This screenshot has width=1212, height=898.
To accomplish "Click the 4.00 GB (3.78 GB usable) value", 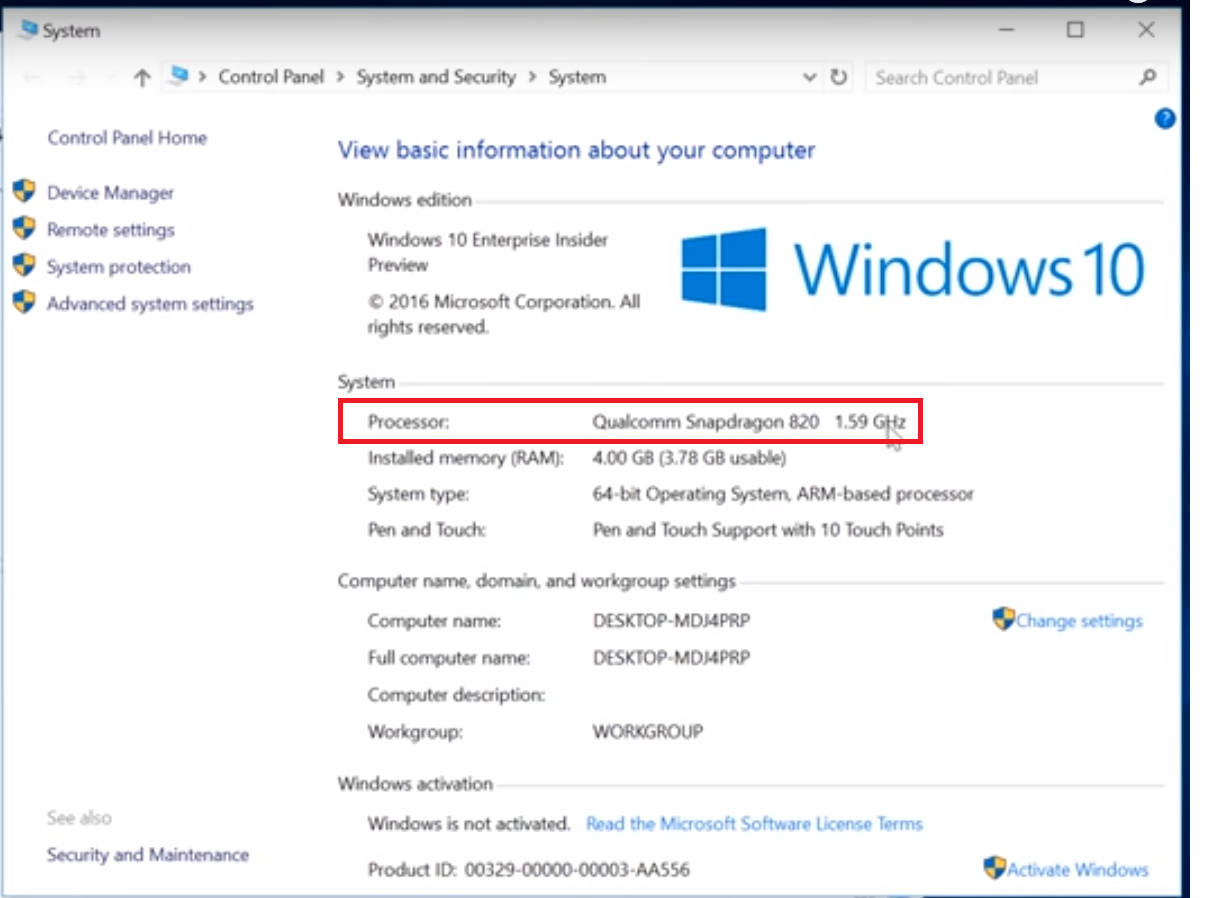I will 689,458.
